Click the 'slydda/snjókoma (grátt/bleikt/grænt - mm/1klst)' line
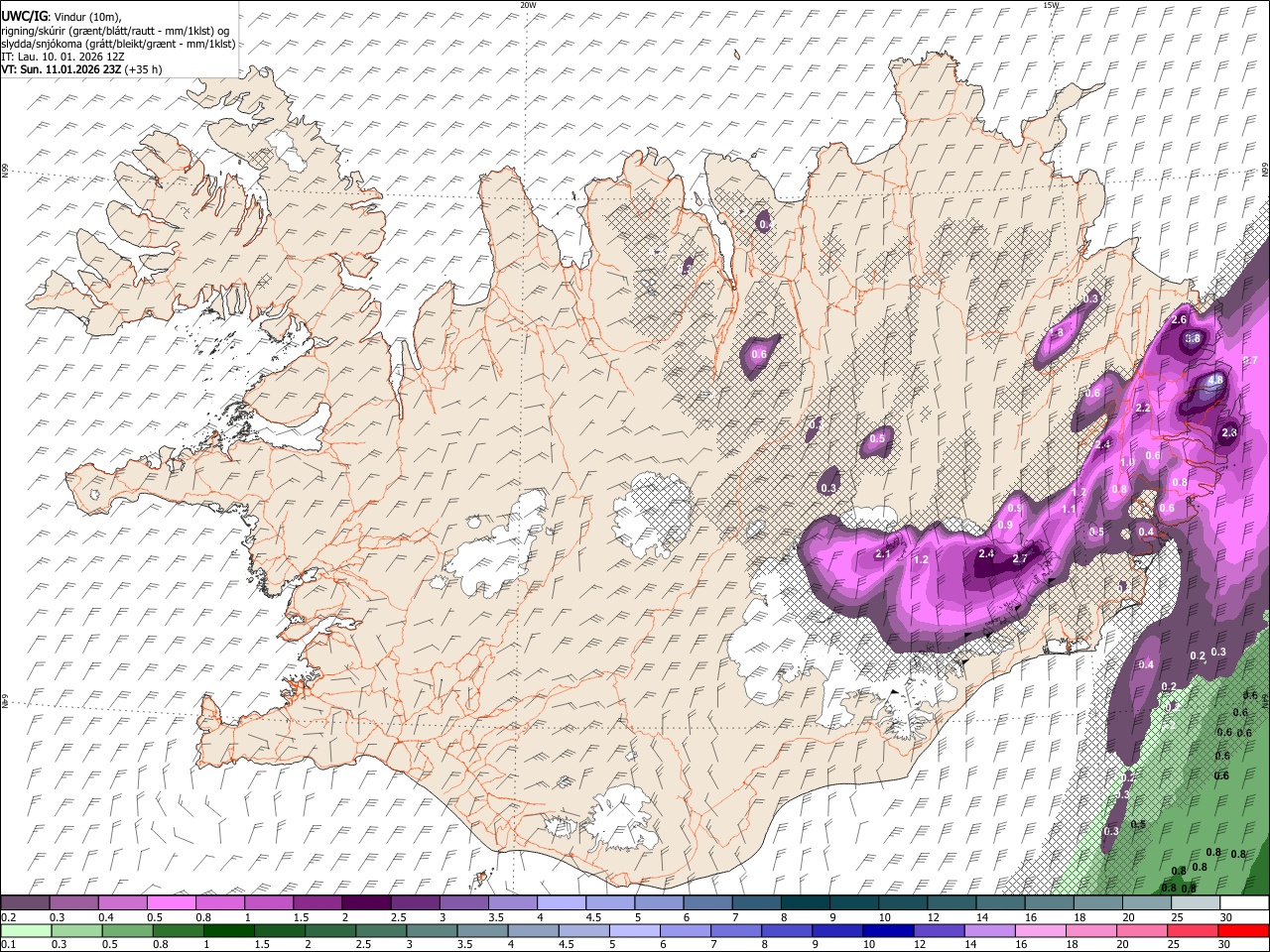 [118, 43]
